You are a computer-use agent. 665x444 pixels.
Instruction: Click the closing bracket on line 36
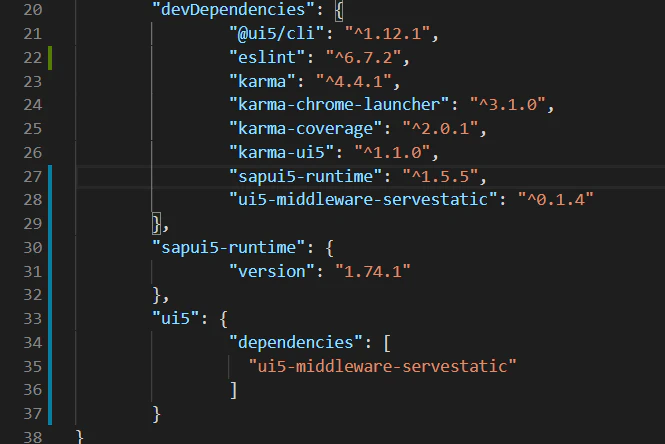click(x=233, y=390)
